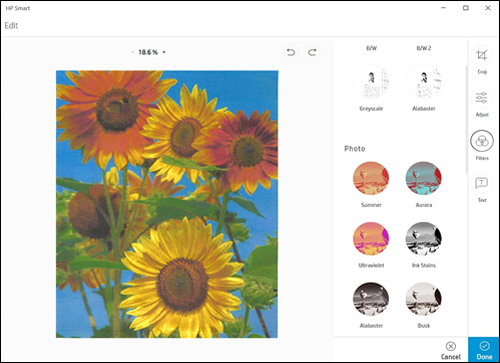Minimize the HP Smart window
Image resolution: width=500 pixels, height=363 pixels.
tap(443, 8)
